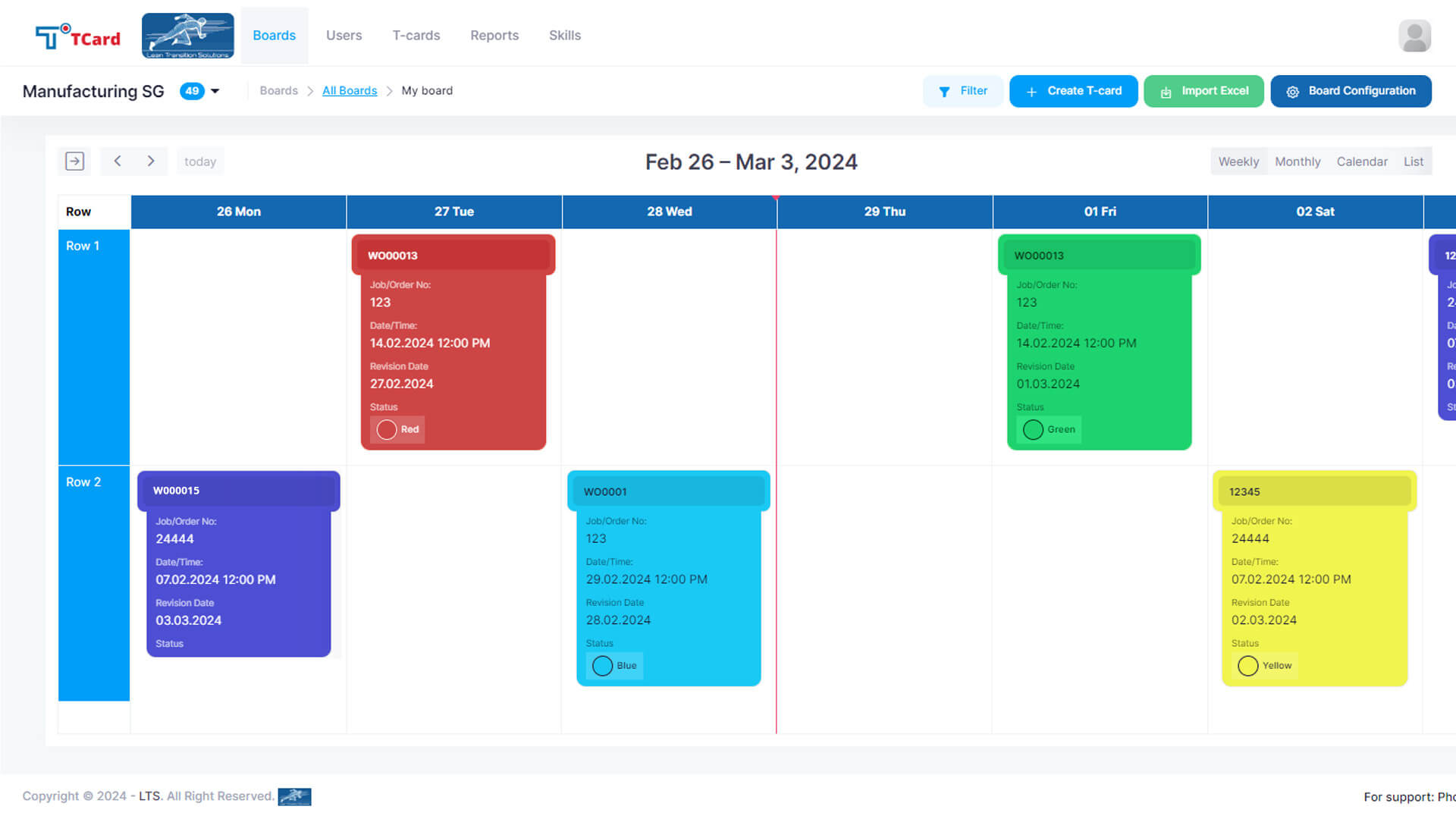This screenshot has height=819, width=1456.
Task: Switch to Monthly view
Action: tap(1297, 161)
